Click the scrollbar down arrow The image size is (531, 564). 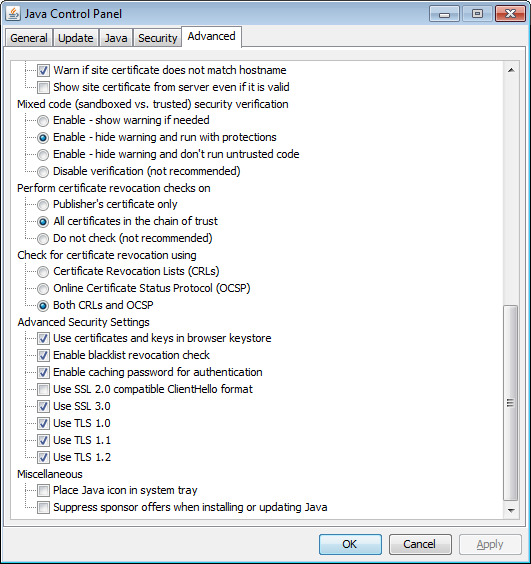coord(511,510)
